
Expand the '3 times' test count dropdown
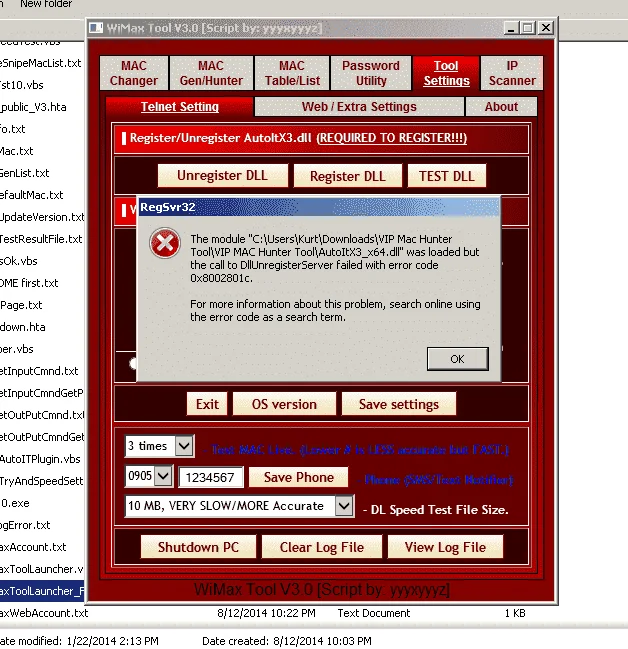click(x=184, y=446)
